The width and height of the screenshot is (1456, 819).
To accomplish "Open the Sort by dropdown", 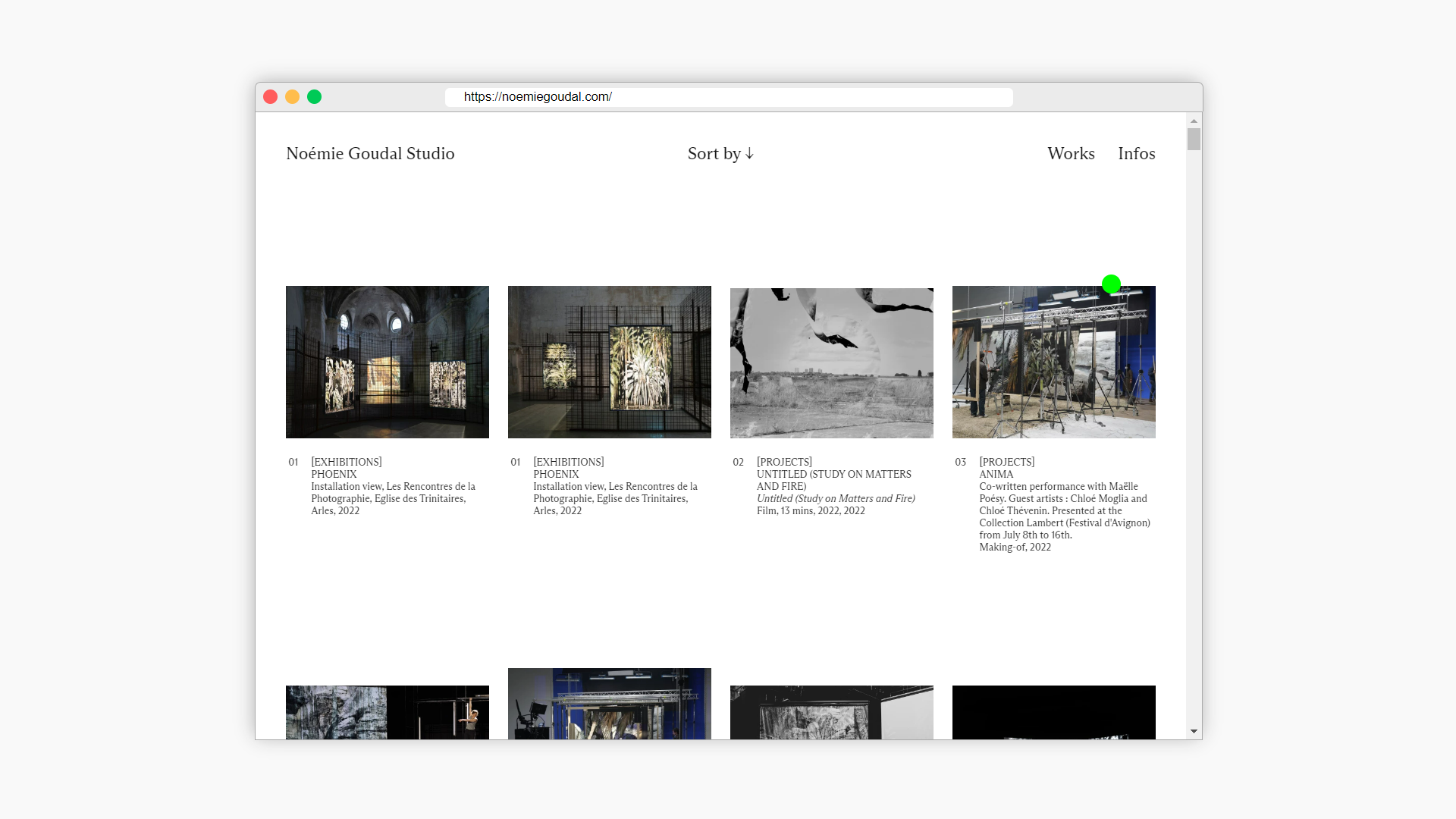I will pyautogui.click(x=720, y=154).
